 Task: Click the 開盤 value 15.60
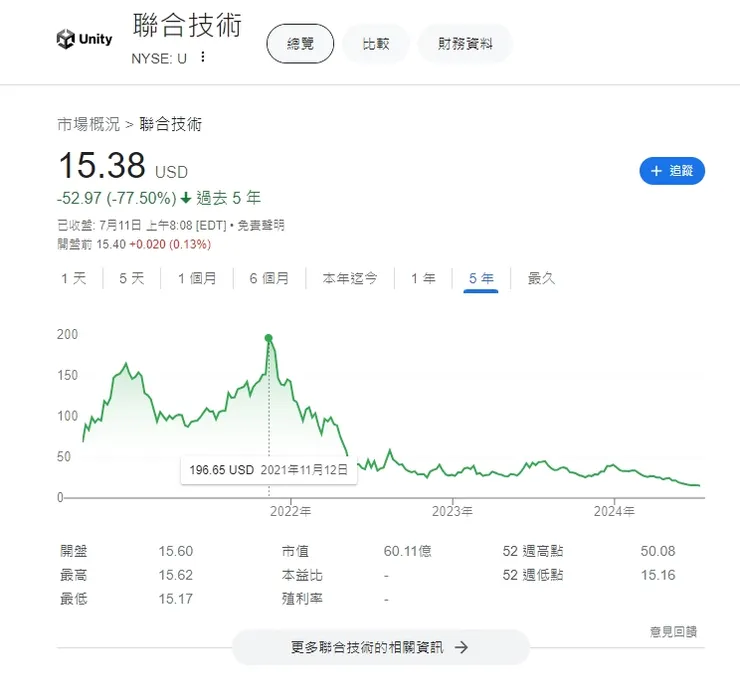[x=176, y=551]
